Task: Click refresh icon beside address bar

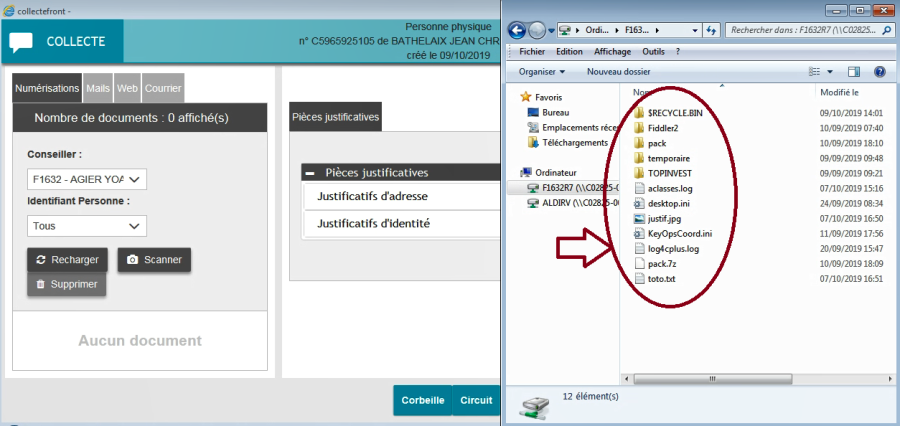Action: click(x=710, y=30)
